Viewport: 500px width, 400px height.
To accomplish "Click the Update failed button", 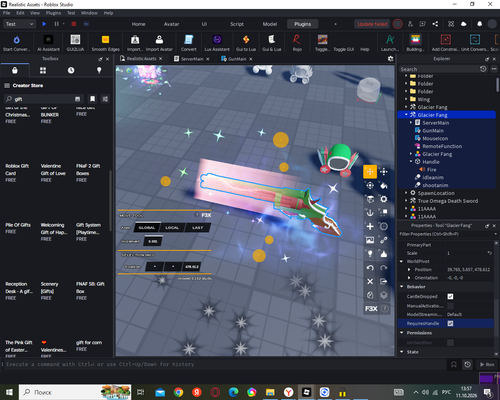I will tap(372, 24).
